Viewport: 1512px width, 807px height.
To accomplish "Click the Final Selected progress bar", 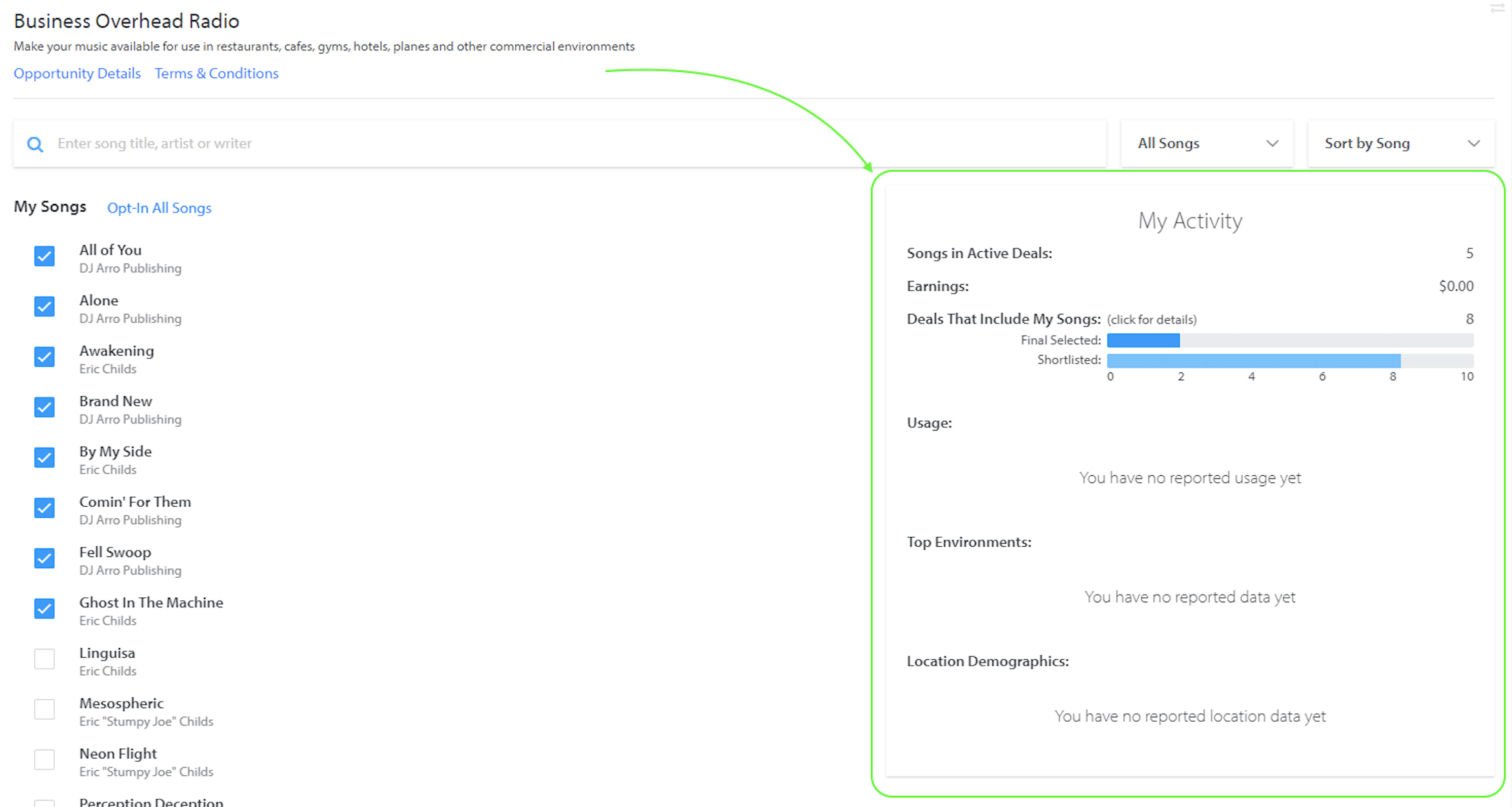I will (x=1290, y=340).
